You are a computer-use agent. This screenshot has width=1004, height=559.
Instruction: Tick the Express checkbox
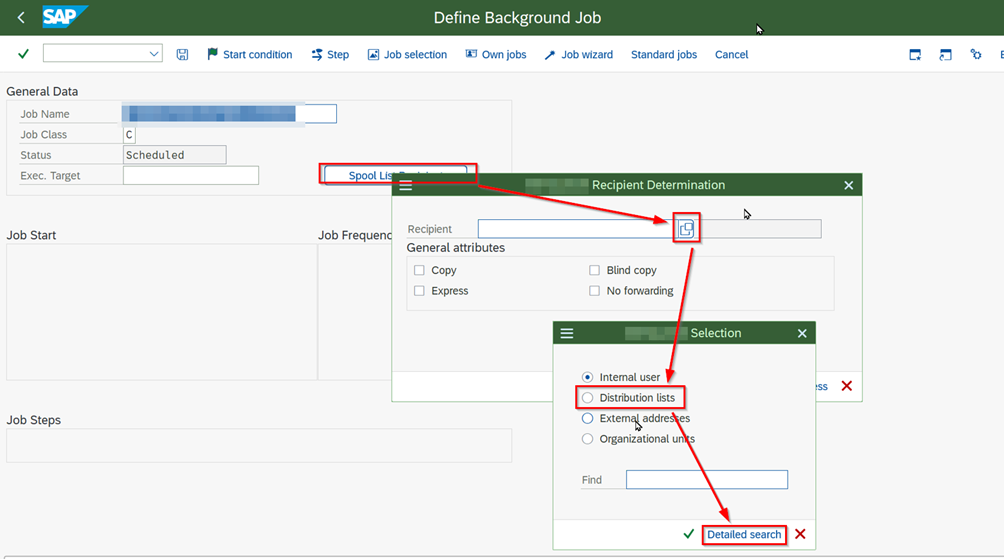[x=420, y=291]
